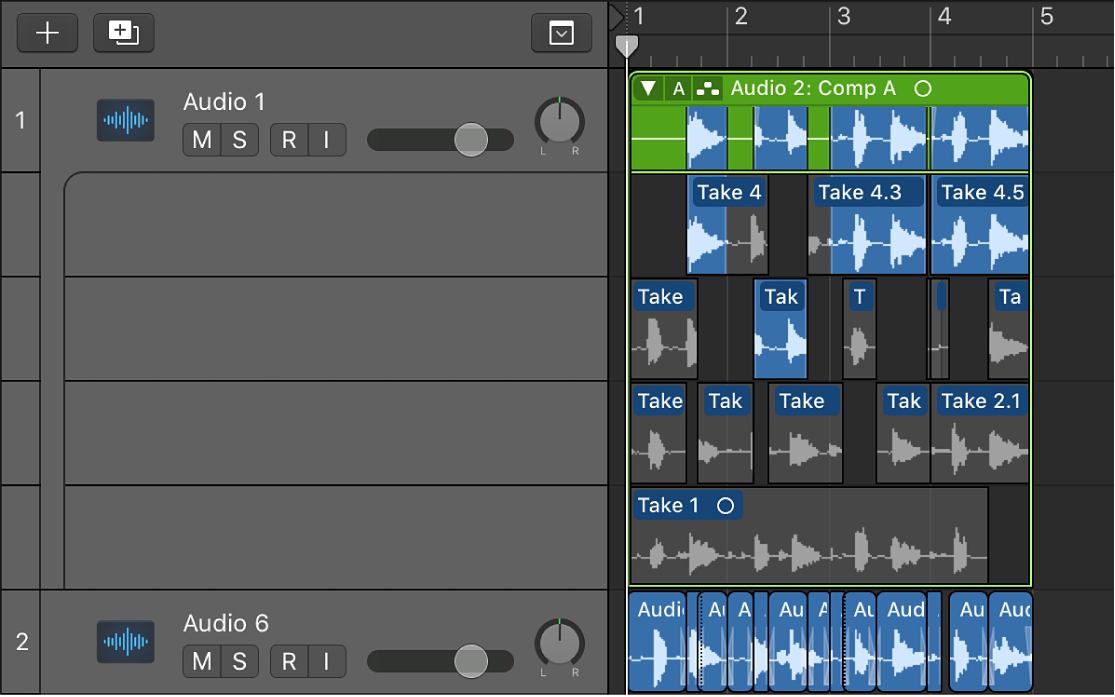Click the circle icon next to Take 1
1115x697 pixels.
click(728, 506)
